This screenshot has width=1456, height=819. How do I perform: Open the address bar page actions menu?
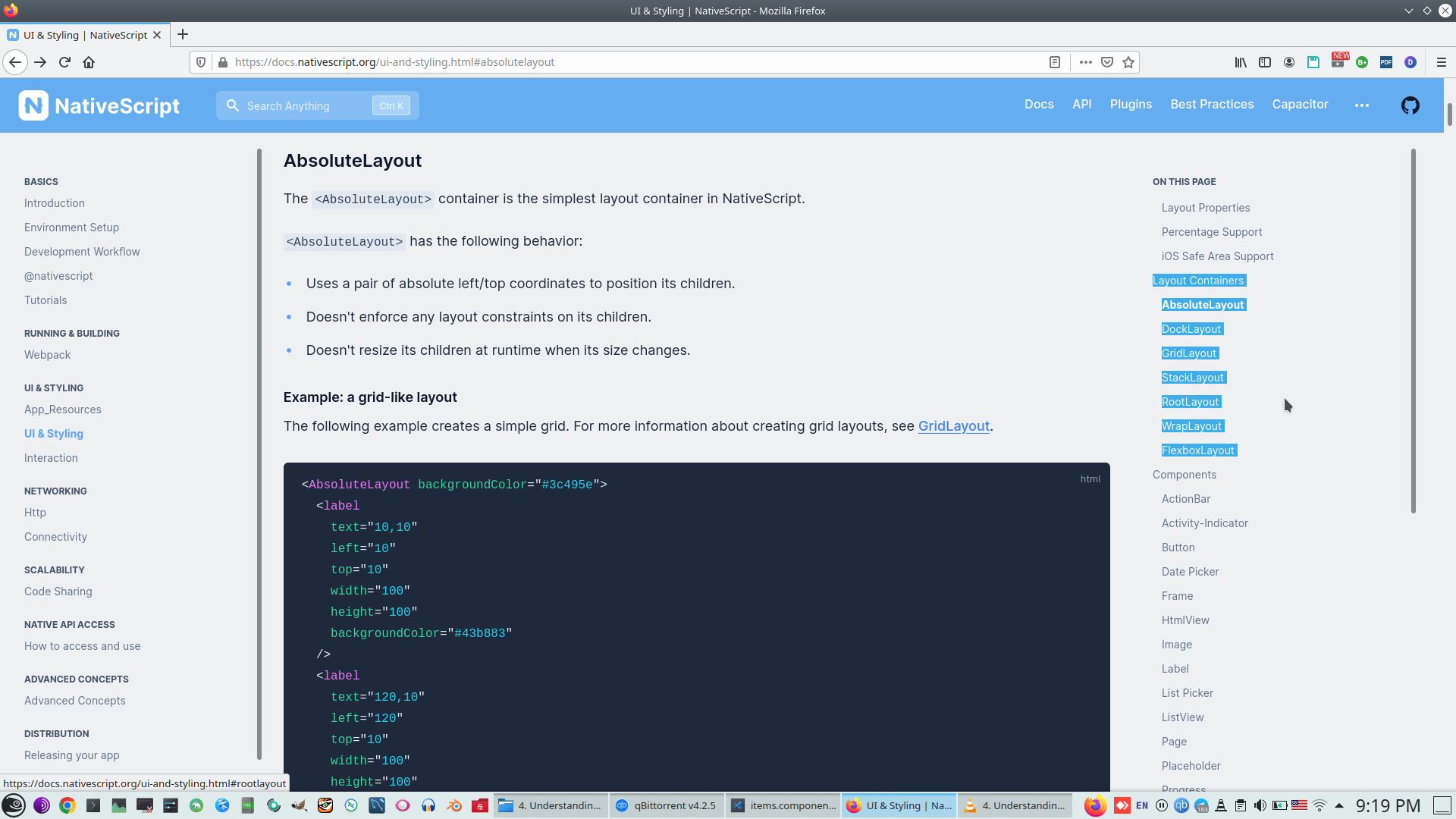click(x=1085, y=62)
